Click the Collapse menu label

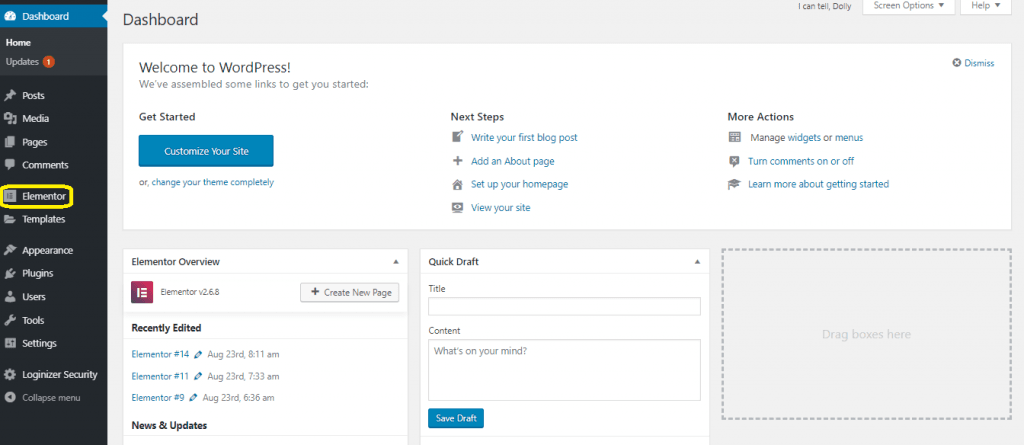pos(51,397)
